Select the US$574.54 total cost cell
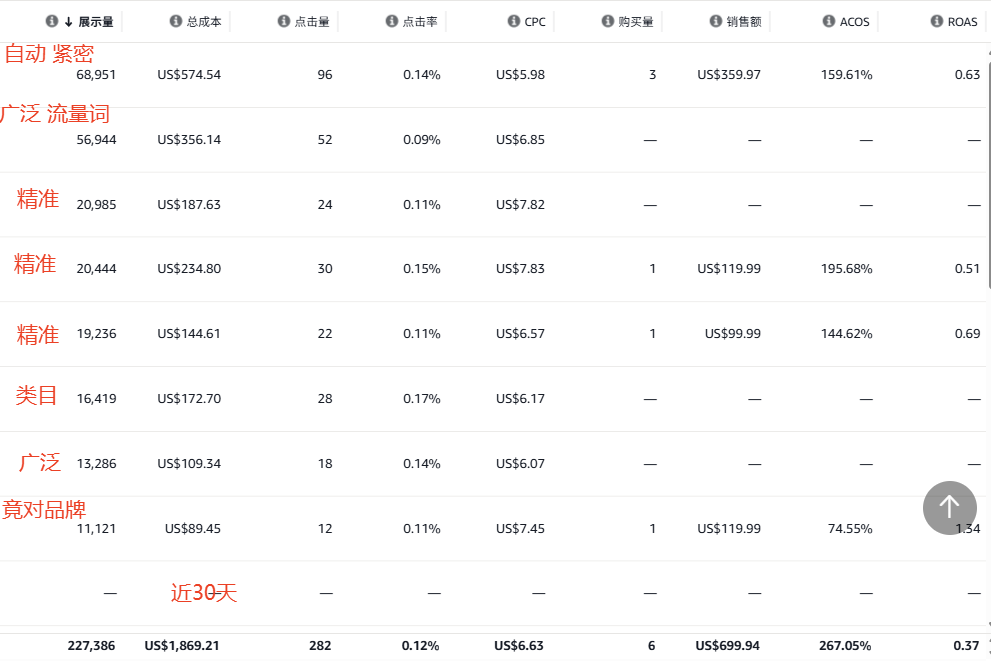Image resolution: width=991 pixels, height=661 pixels. 189,75
